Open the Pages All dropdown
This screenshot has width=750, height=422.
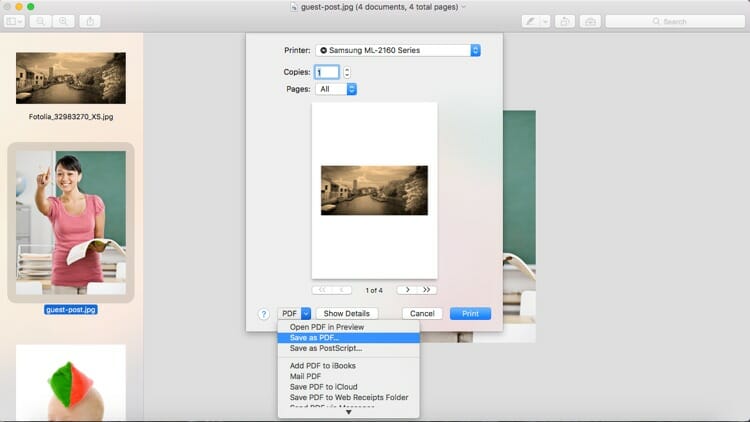pyautogui.click(x=336, y=89)
